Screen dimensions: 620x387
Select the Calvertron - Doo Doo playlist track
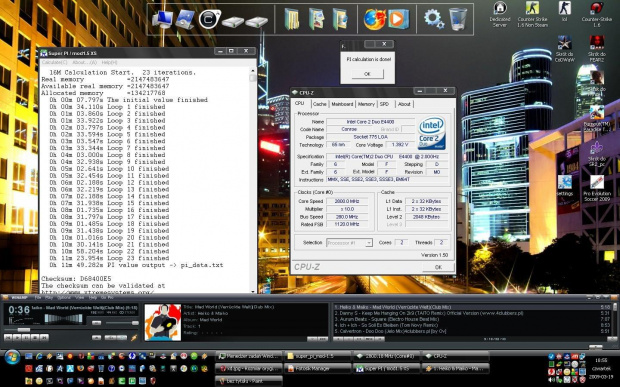(473, 331)
